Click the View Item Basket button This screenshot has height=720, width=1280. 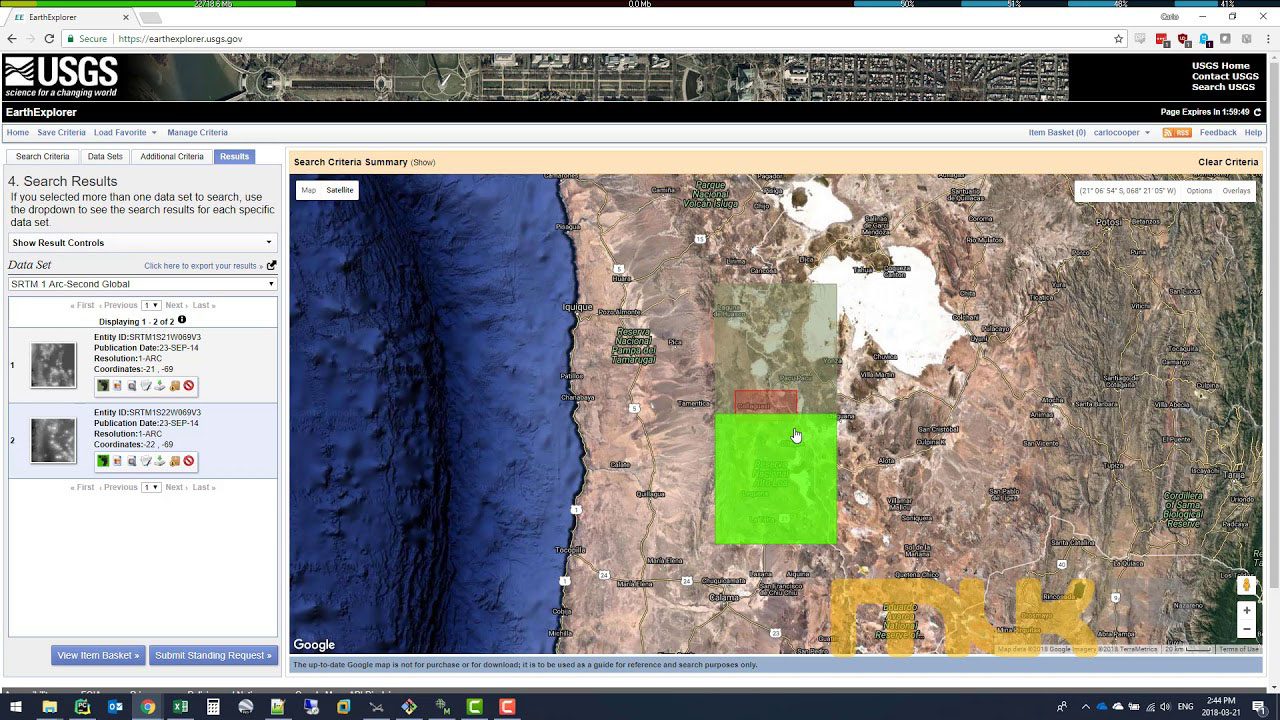[x=98, y=655]
